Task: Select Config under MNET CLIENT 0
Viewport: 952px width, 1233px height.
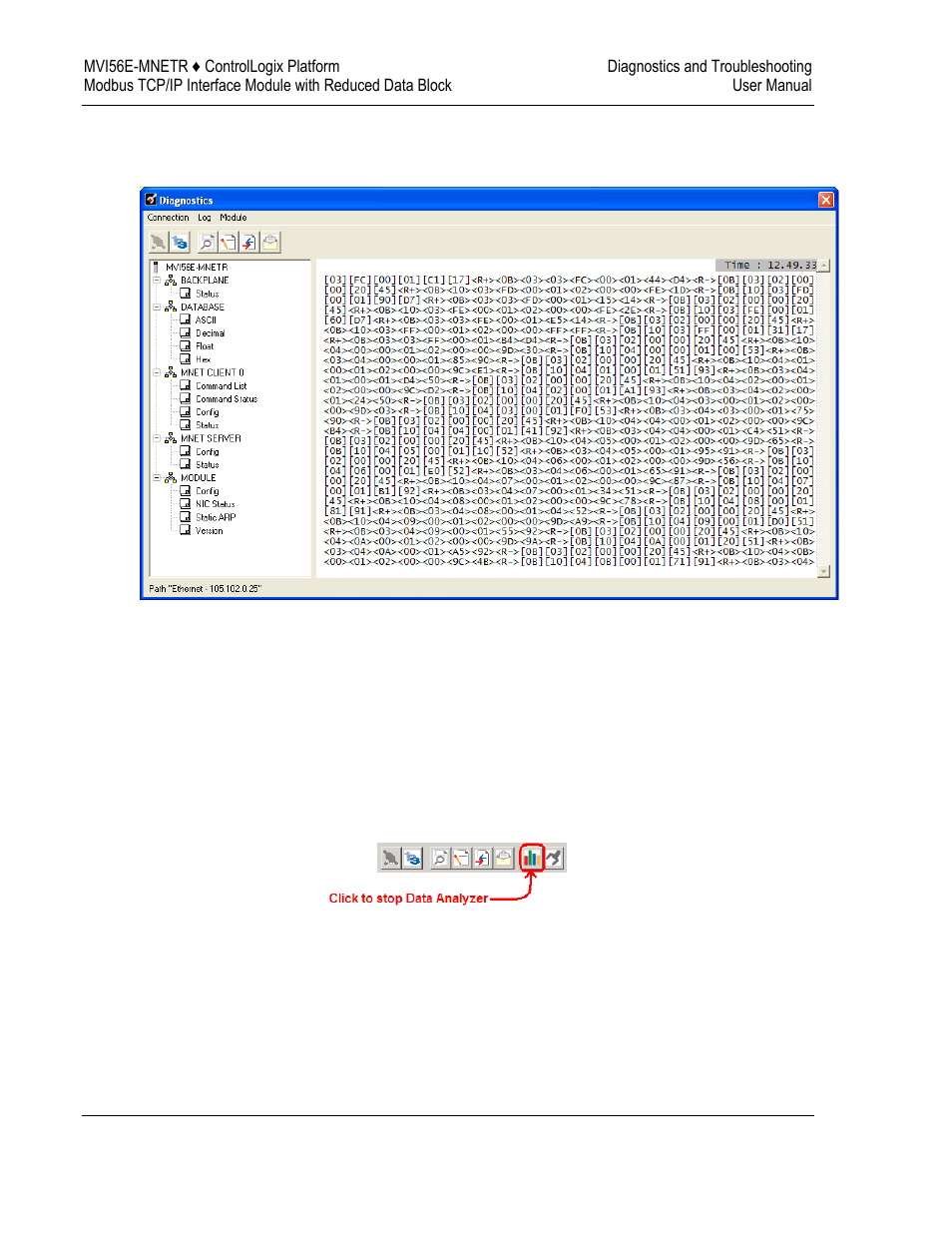Action: click(208, 412)
